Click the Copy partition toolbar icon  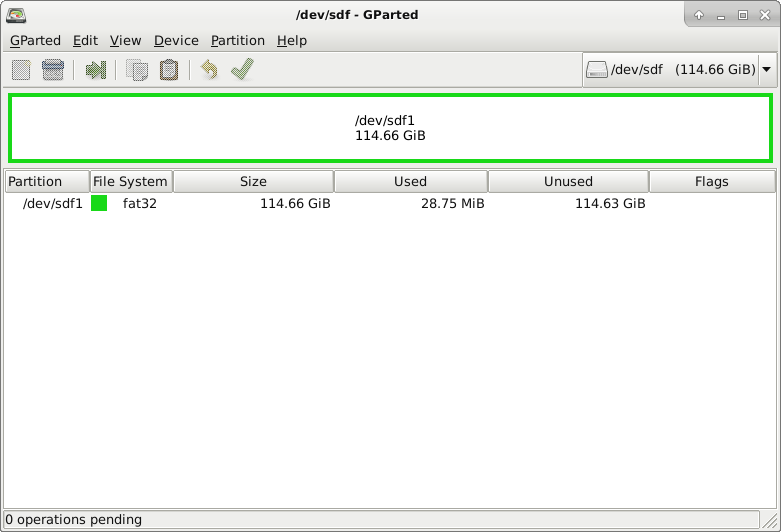click(137, 70)
